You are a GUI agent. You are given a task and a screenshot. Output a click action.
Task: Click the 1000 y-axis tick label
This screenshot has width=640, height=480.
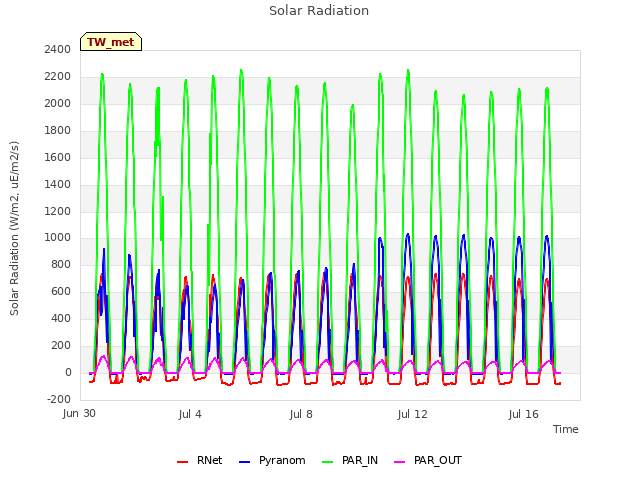(58, 238)
